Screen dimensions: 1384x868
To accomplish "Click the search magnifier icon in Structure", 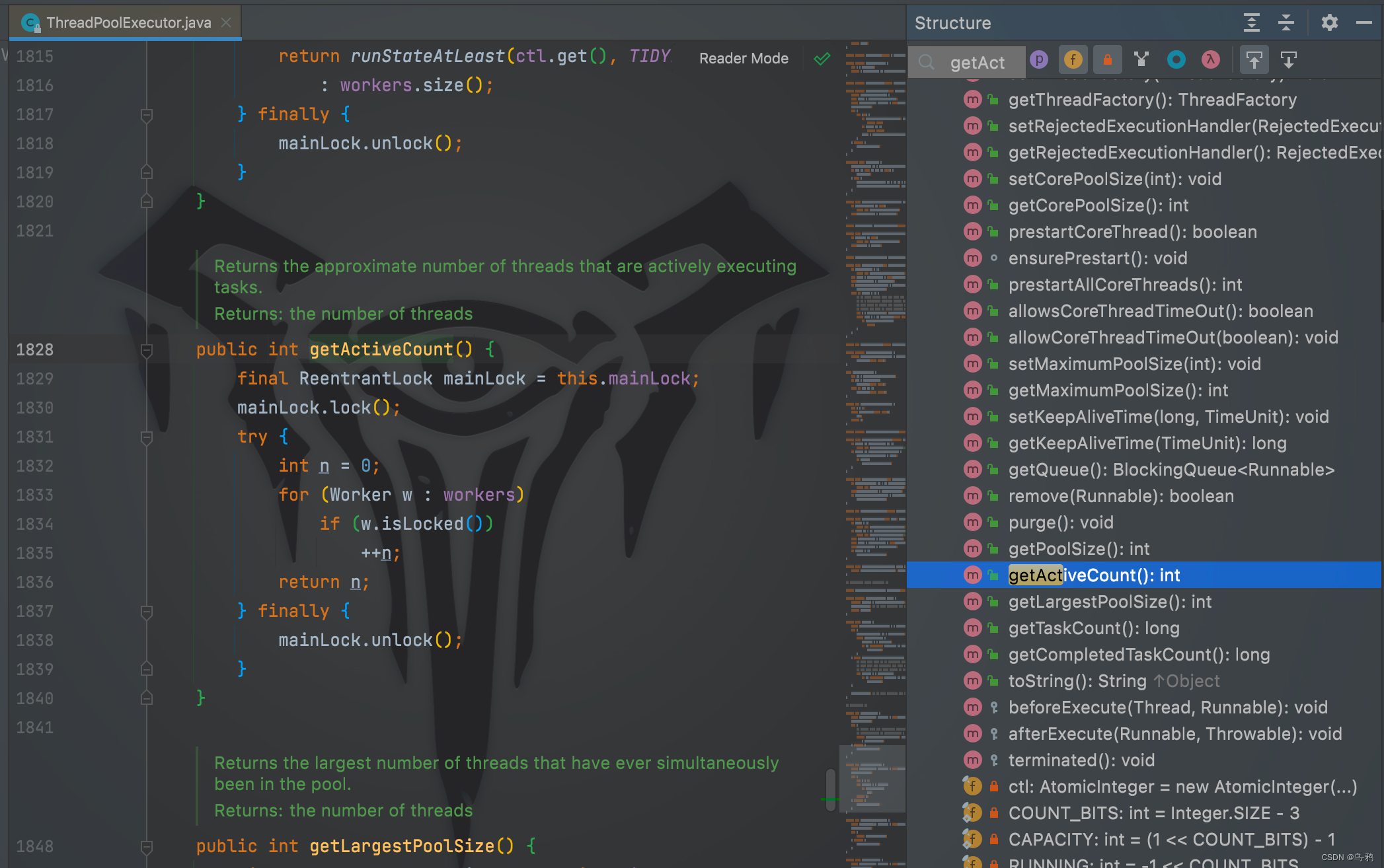I will point(927,62).
